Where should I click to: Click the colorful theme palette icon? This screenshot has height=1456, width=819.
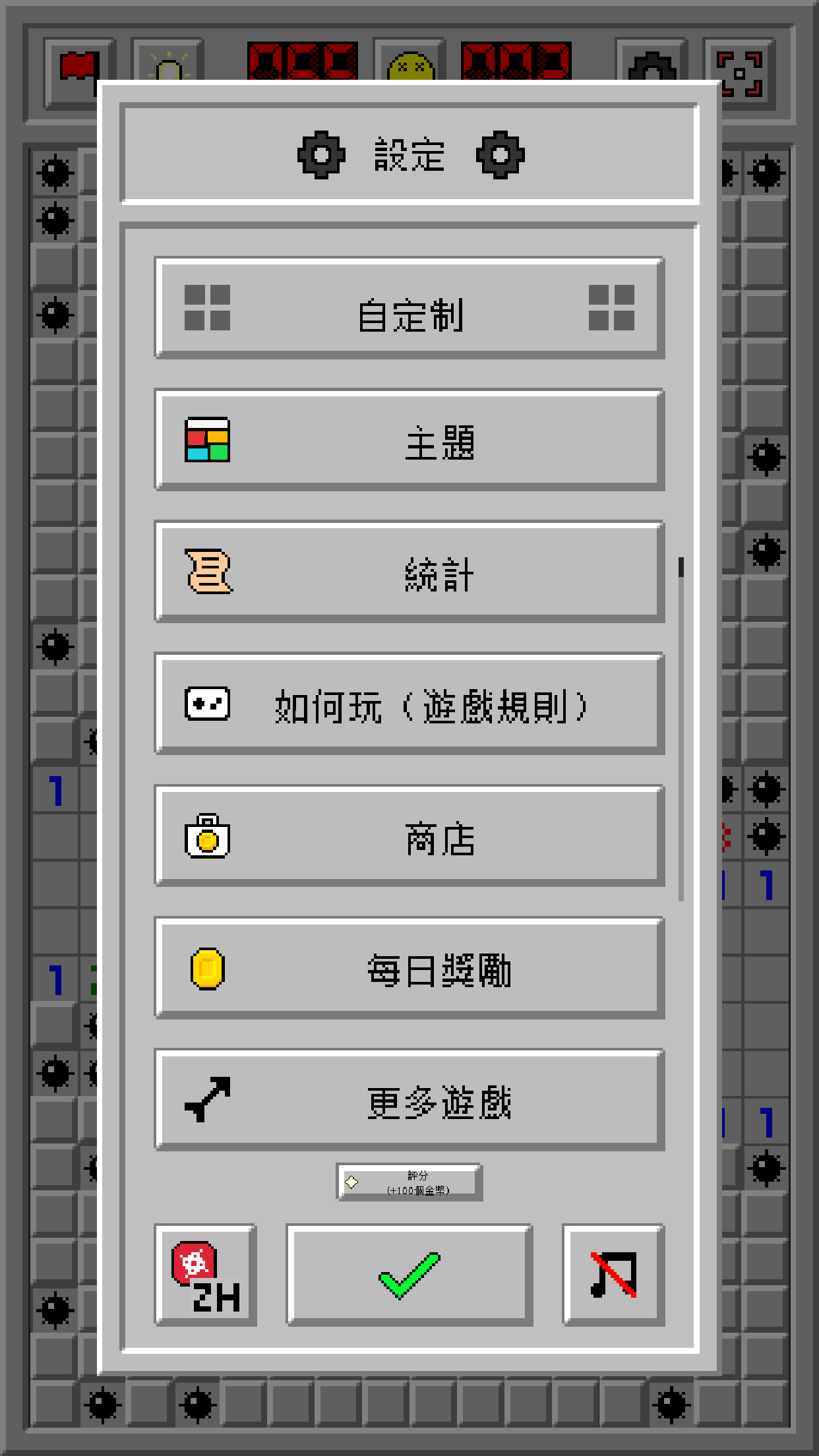tap(207, 440)
